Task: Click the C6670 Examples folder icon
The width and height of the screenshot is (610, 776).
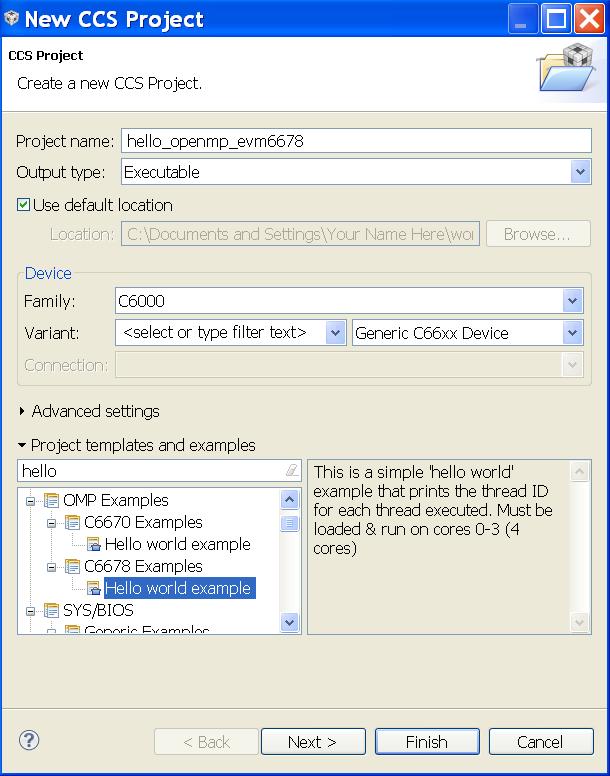Action: coord(72,522)
